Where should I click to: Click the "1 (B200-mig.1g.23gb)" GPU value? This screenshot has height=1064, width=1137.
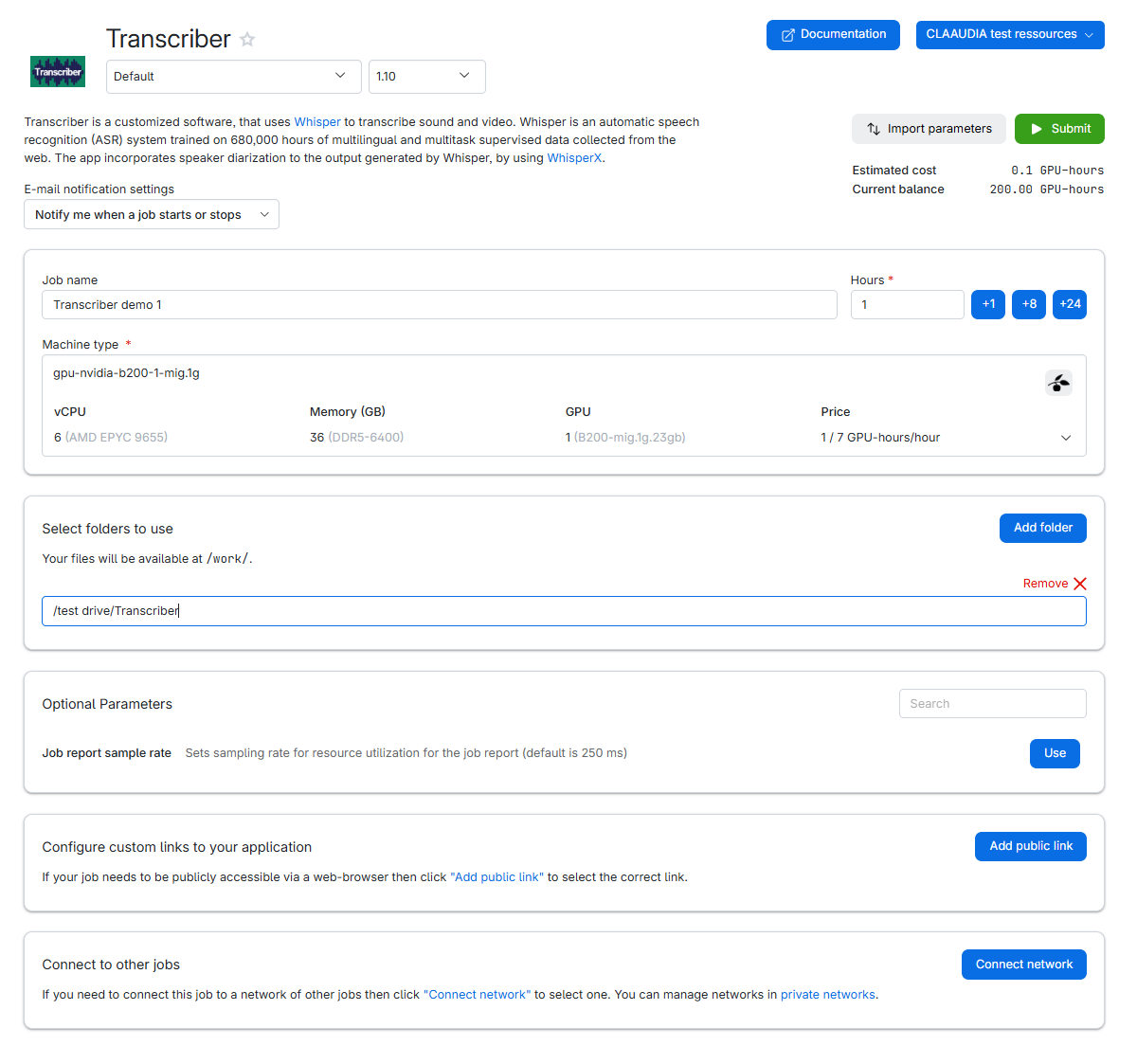[x=625, y=438]
